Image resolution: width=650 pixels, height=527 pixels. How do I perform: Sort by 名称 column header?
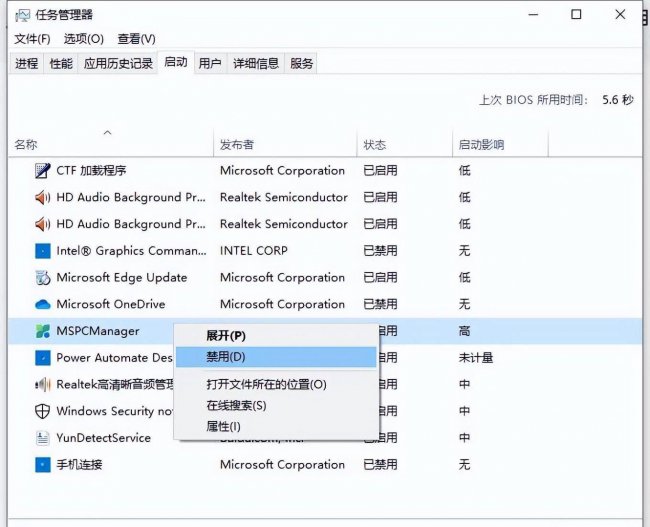(x=111, y=144)
